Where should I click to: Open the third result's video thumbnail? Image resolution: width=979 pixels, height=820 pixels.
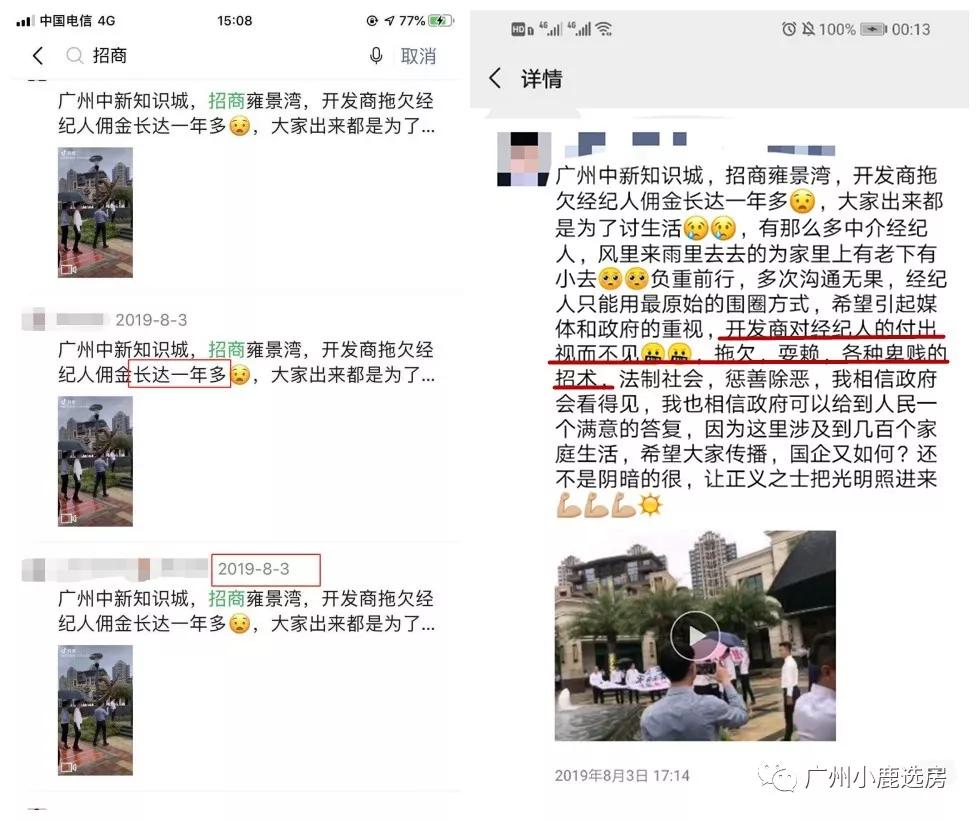pos(96,710)
